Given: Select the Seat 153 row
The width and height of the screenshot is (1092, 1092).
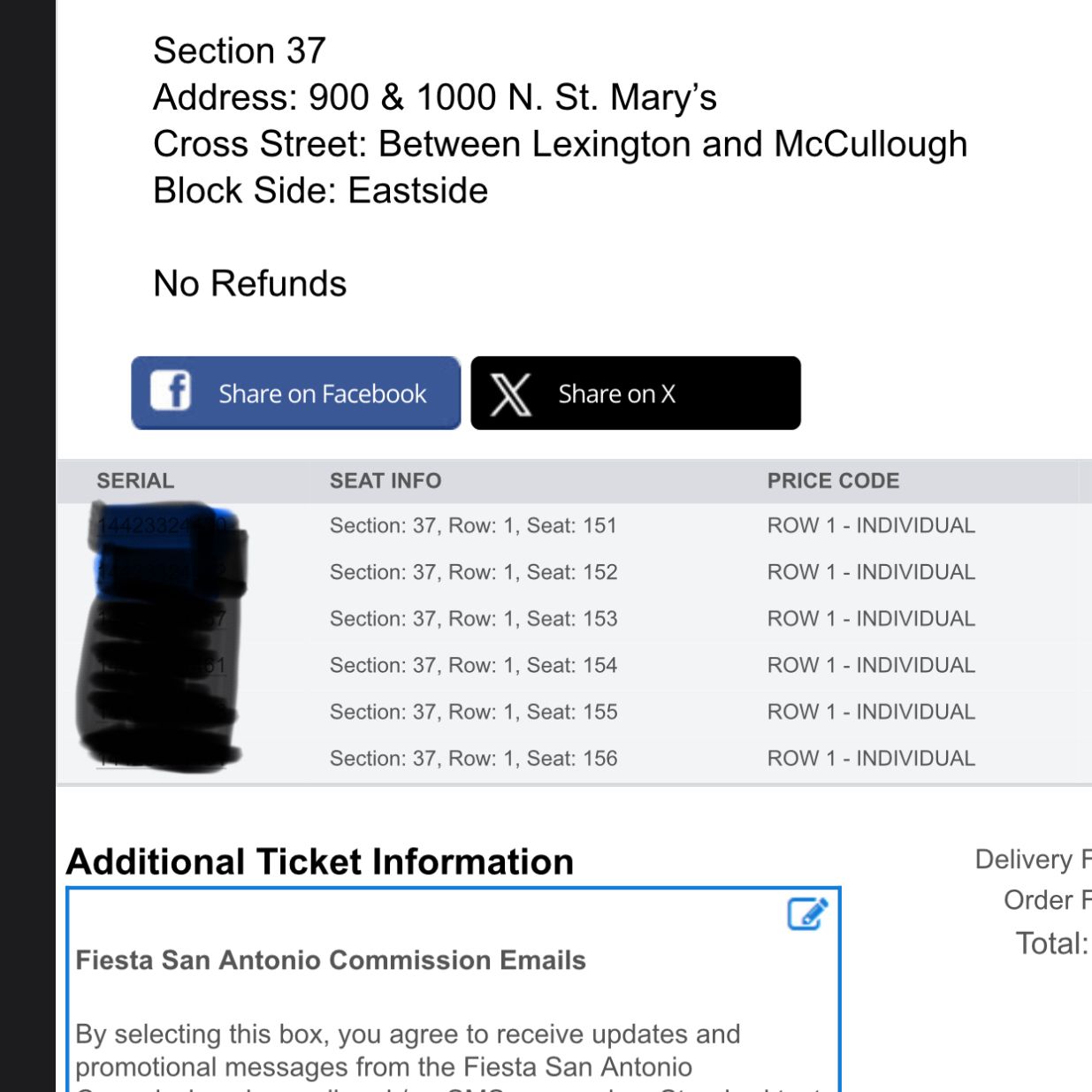Looking at the screenshot, I should tap(575, 619).
